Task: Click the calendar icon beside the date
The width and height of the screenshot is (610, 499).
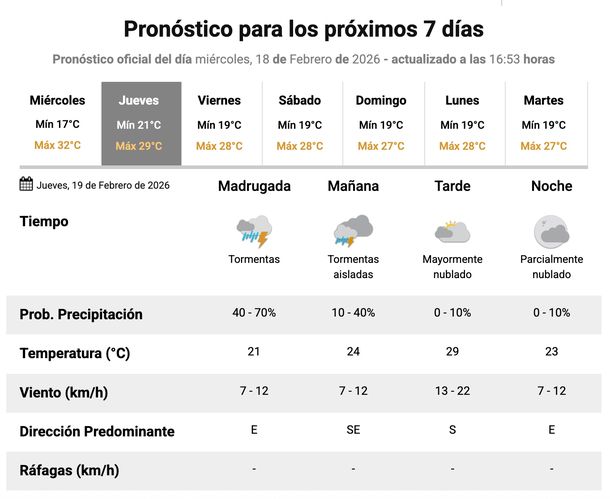Action: 27,184
